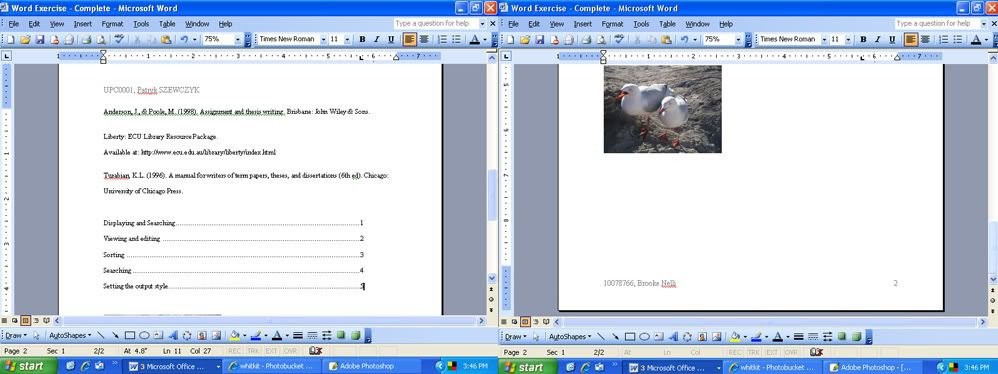This screenshot has height=374, width=998.
Task: Open the Format menu in the left Word window
Action: coord(112,24)
